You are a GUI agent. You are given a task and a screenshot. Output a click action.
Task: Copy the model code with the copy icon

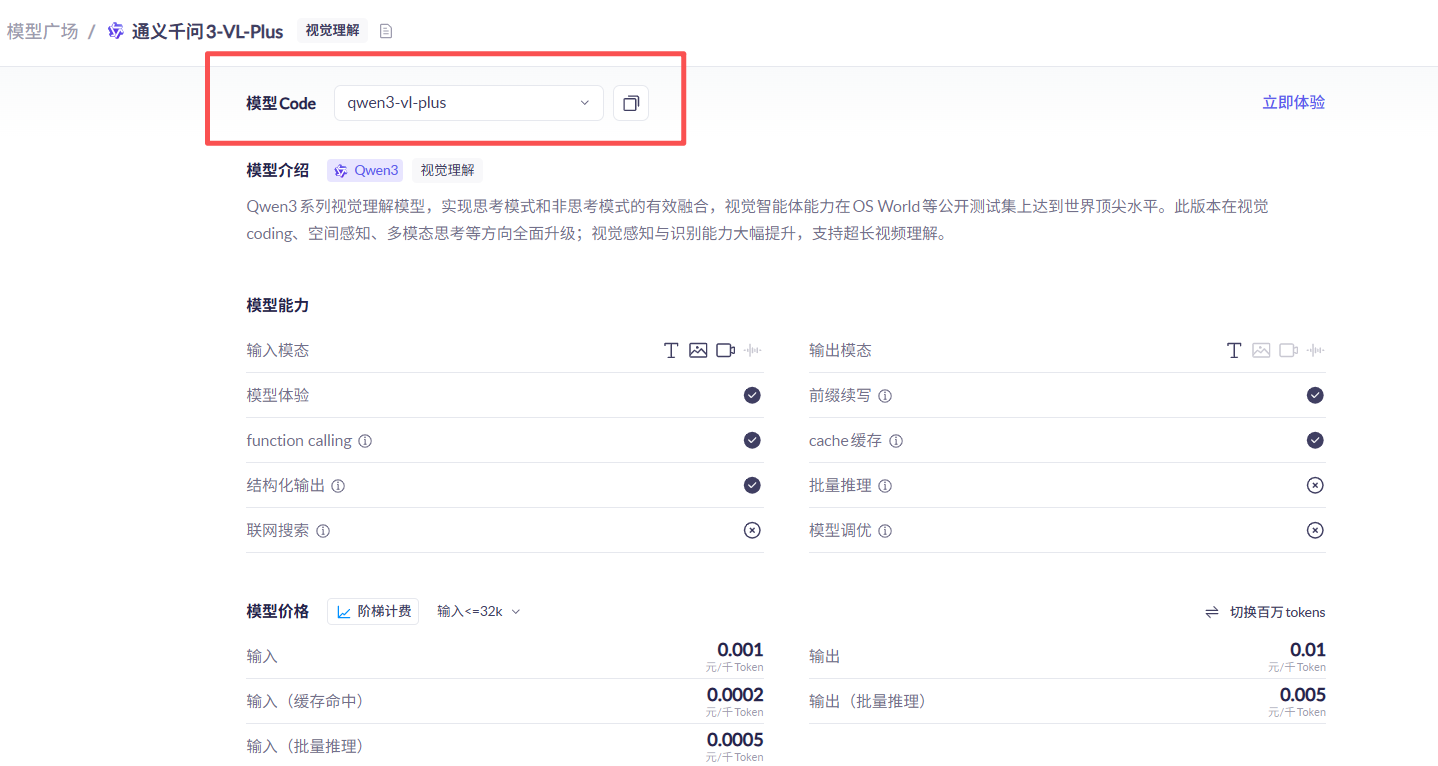pyautogui.click(x=631, y=103)
